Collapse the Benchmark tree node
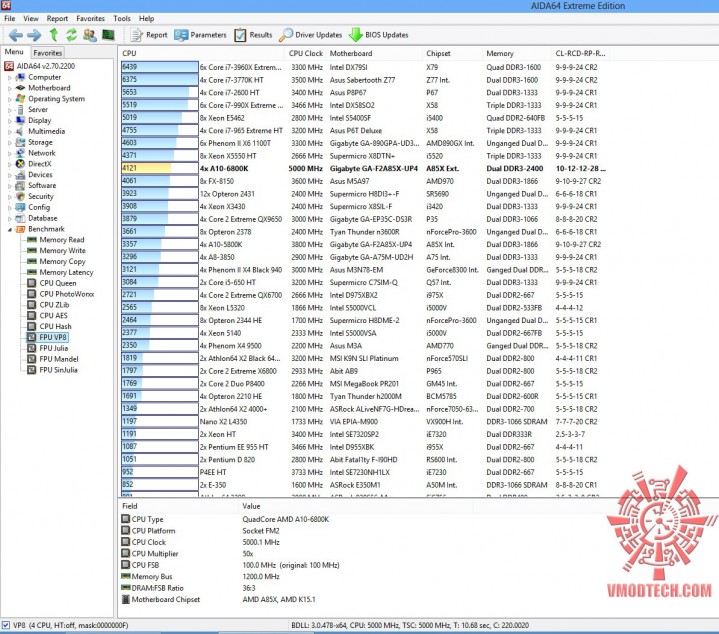 click(10, 229)
